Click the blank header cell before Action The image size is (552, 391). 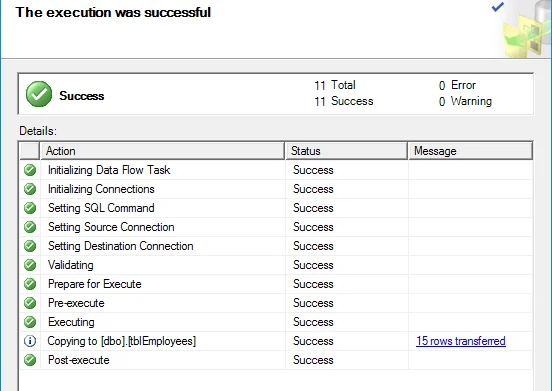click(x=30, y=151)
